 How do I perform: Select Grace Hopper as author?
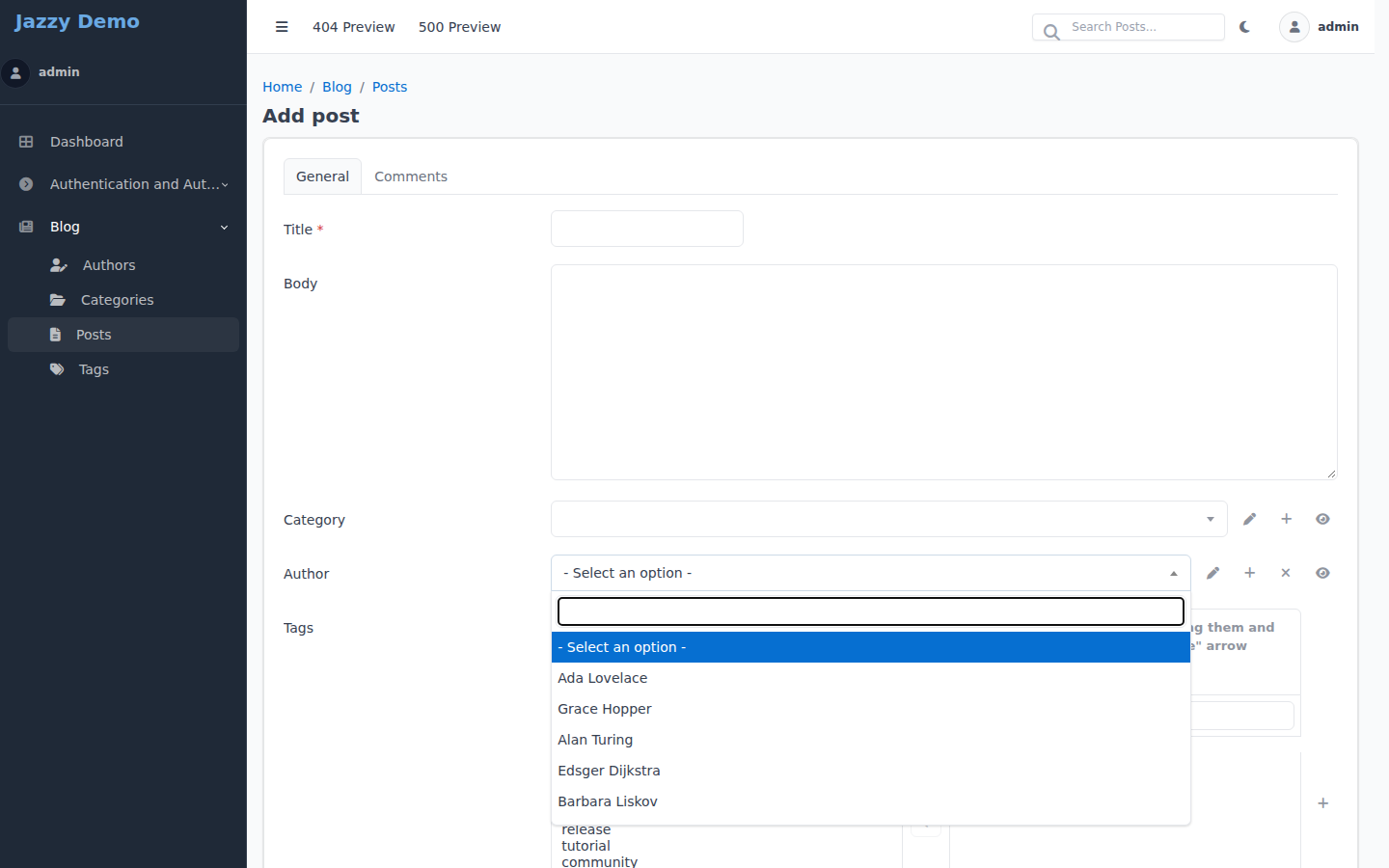point(870,709)
